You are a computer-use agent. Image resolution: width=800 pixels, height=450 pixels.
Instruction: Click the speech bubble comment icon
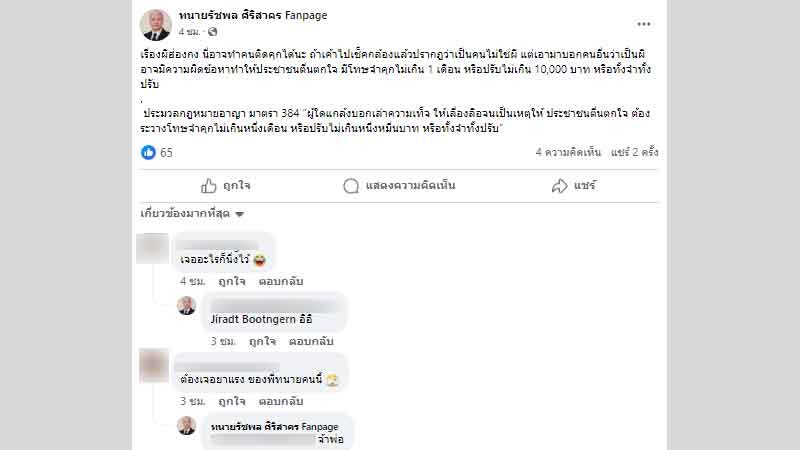351,186
